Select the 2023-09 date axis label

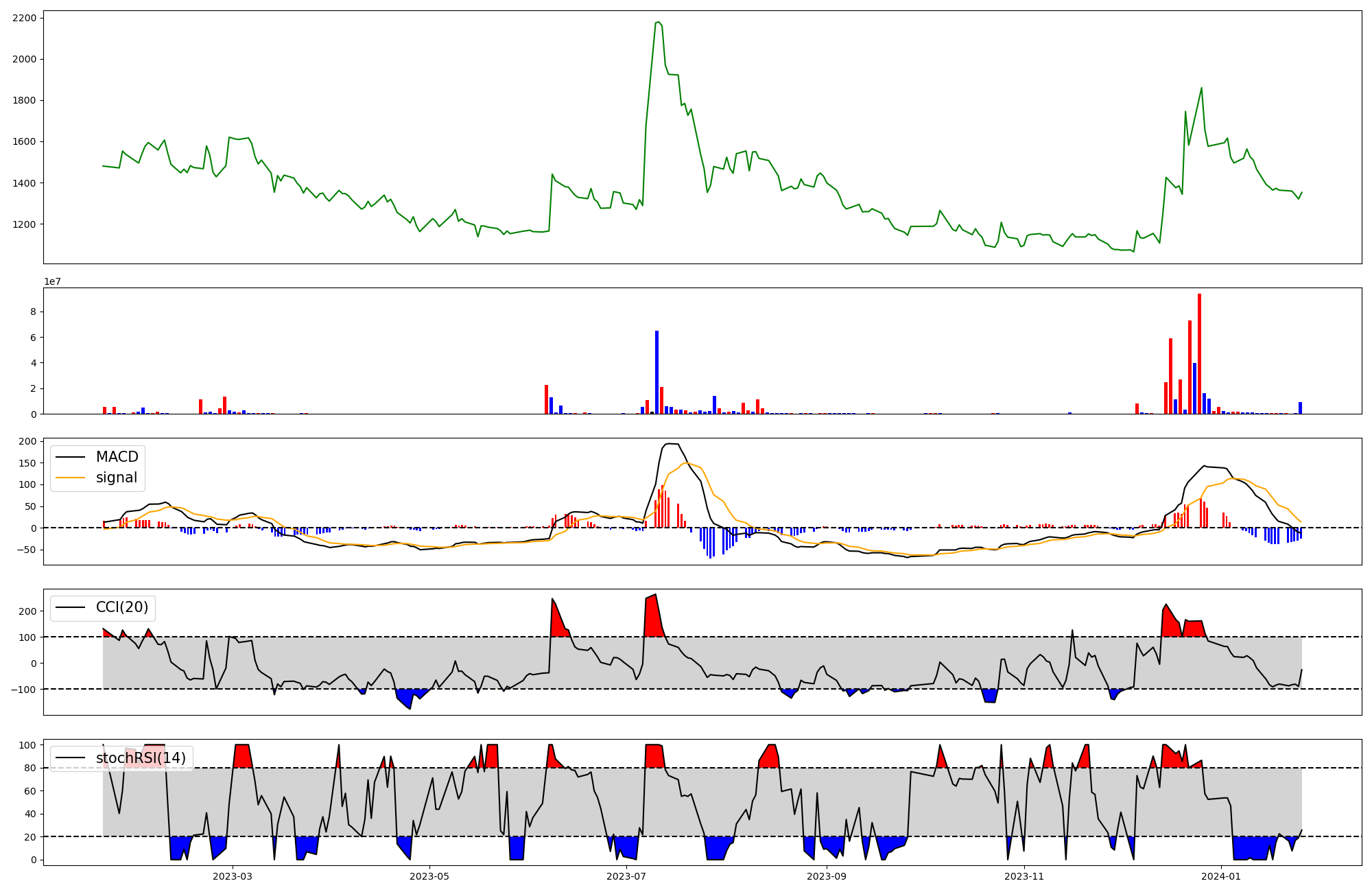click(x=827, y=876)
